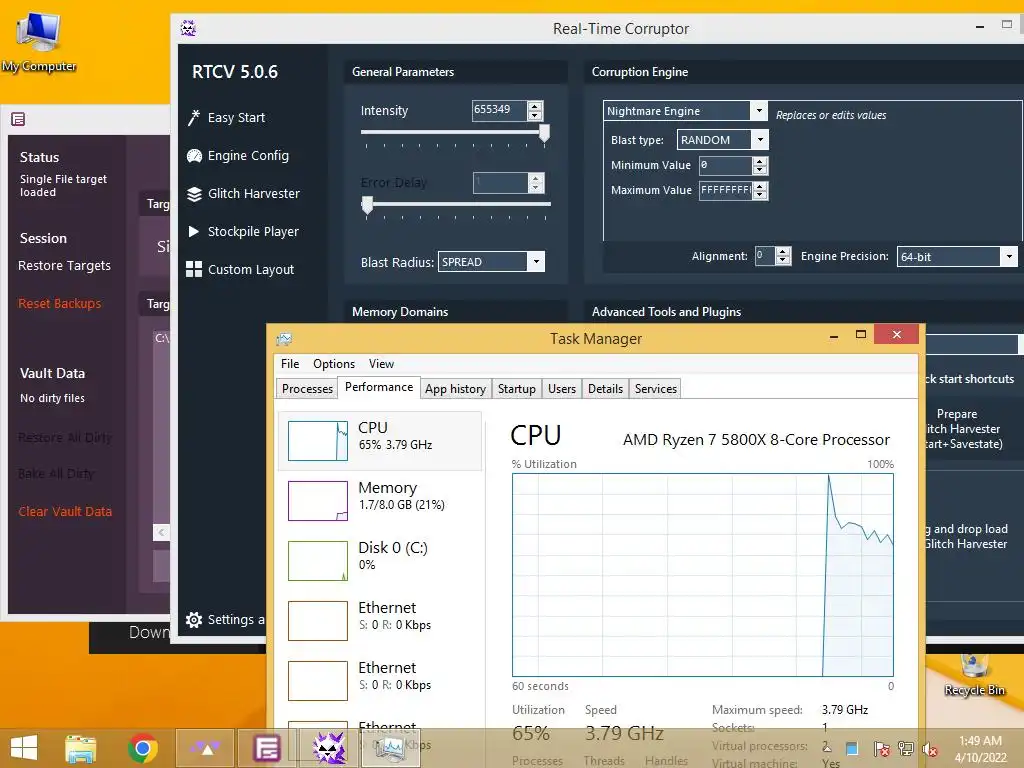The height and width of the screenshot is (768, 1024).
Task: Open the corruption engine dropdown (Nightmare Engine)
Action: [x=758, y=111]
